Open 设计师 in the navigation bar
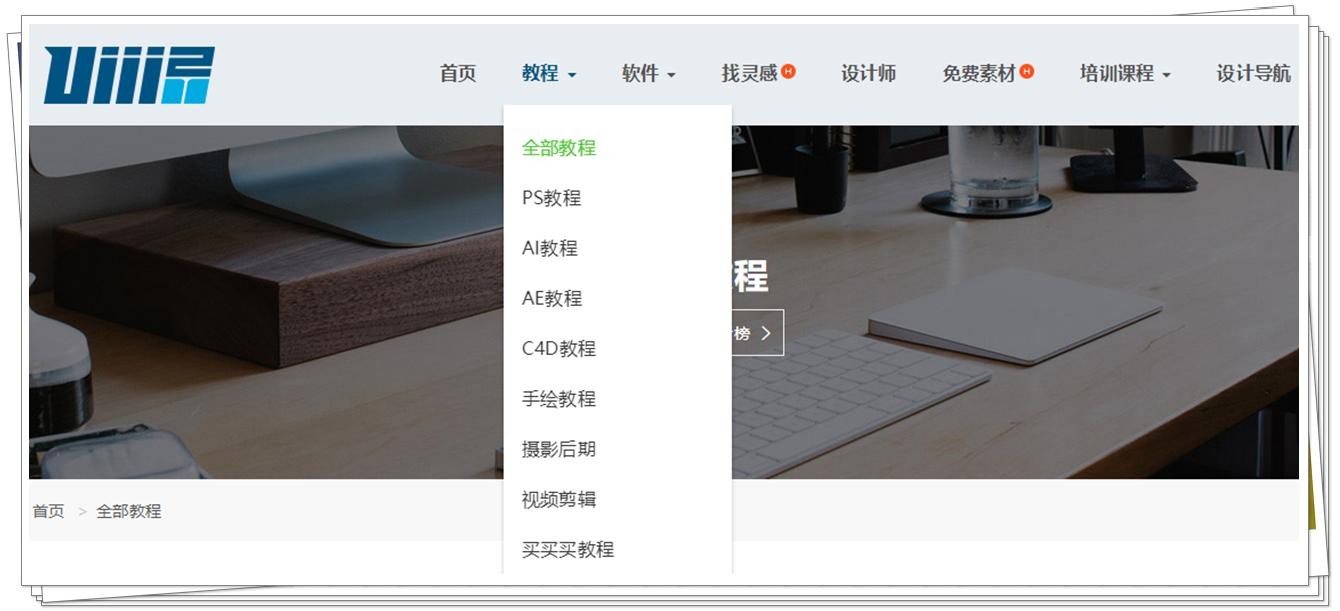1340x611 pixels. [x=868, y=74]
